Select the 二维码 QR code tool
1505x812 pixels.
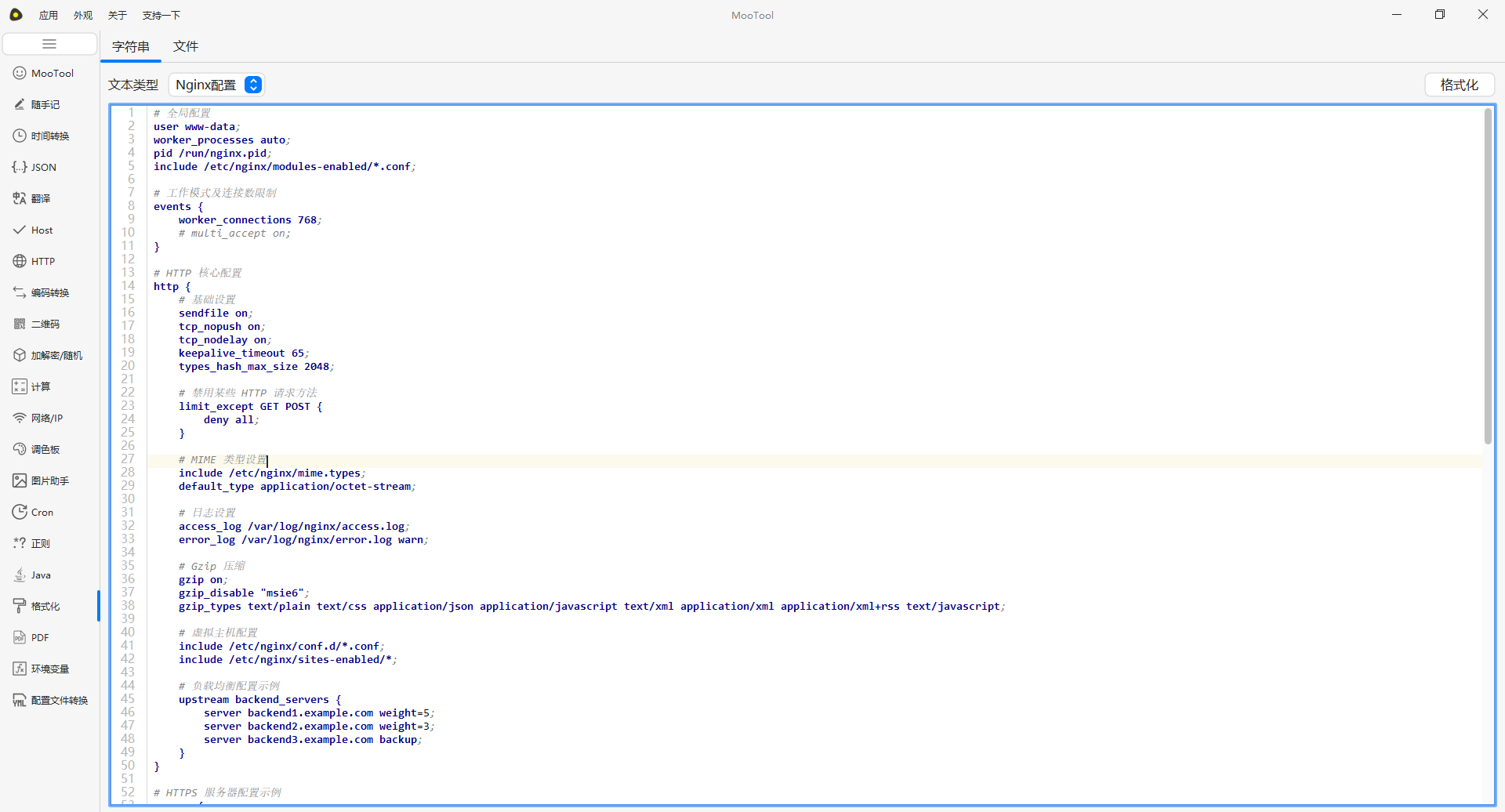coord(45,324)
